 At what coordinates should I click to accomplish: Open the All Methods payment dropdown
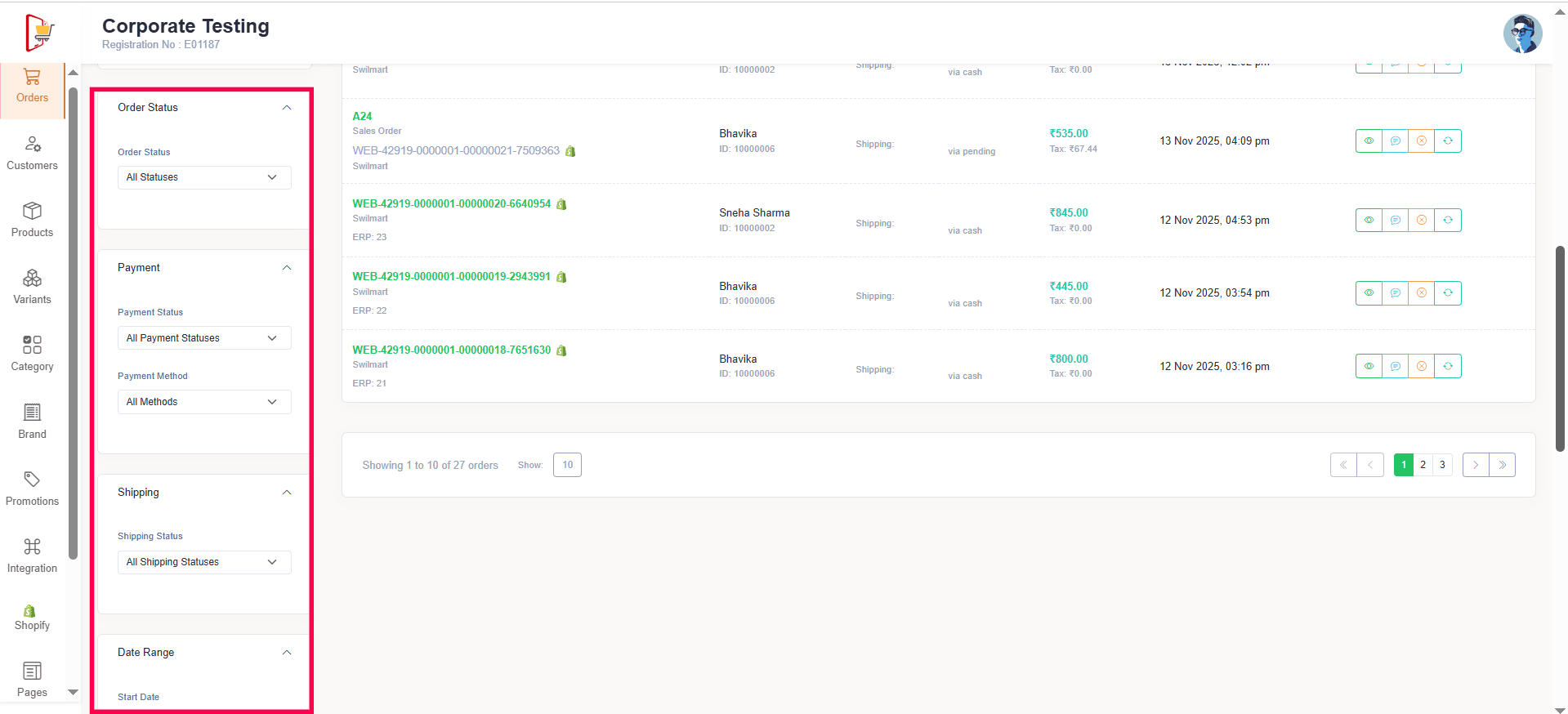coord(203,402)
